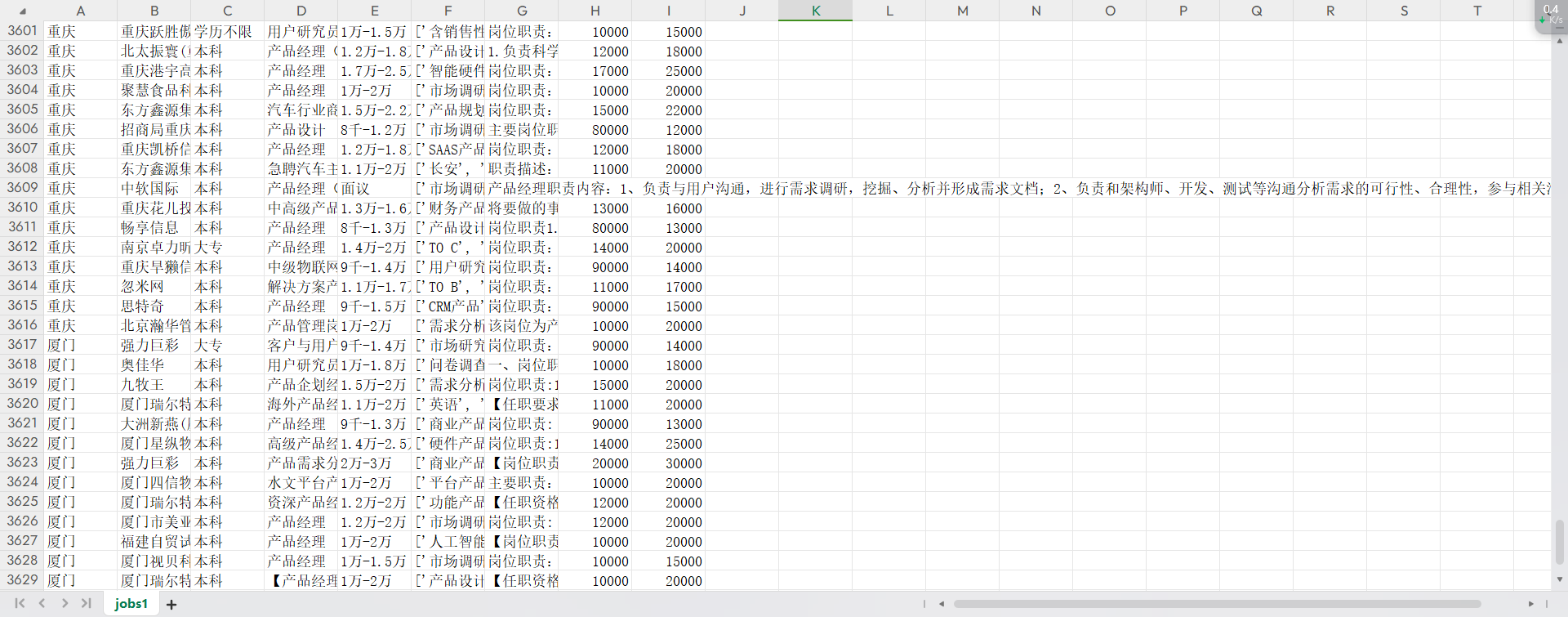The image size is (1568, 617).
Task: Select 大专 cell in row 3612
Action: [x=227, y=247]
